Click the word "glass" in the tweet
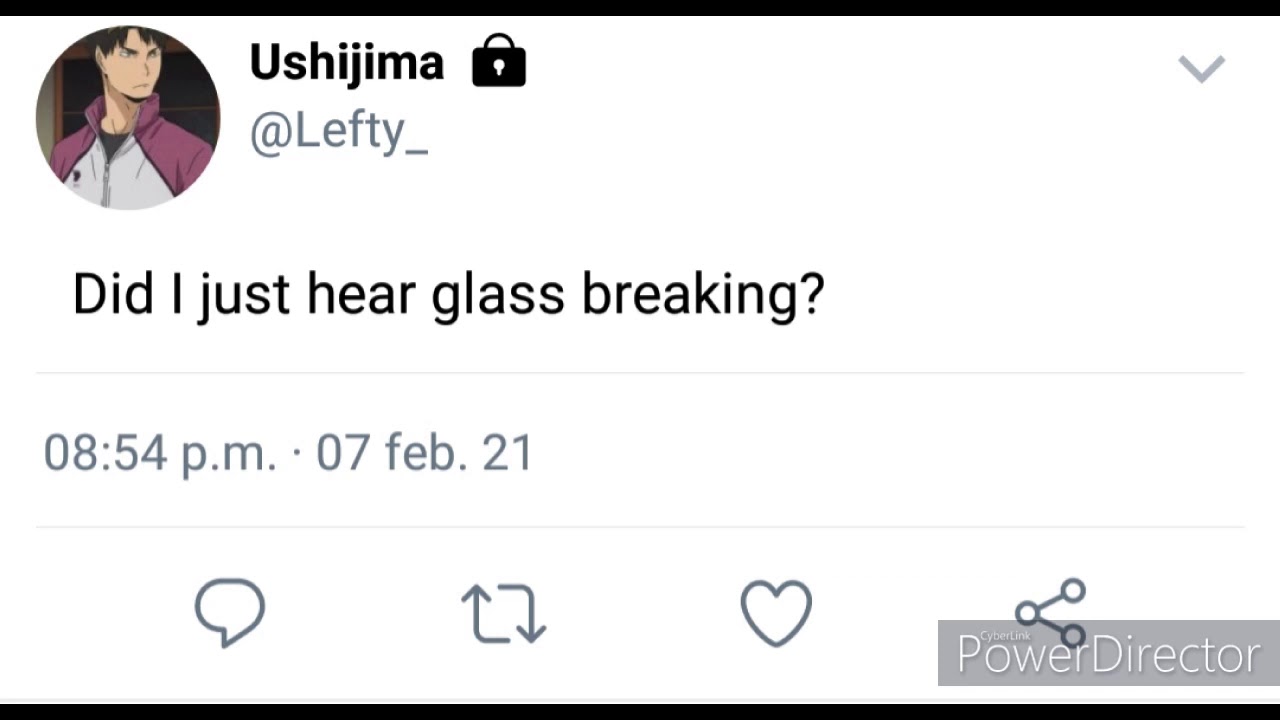The width and height of the screenshot is (1280, 720). pos(498,297)
